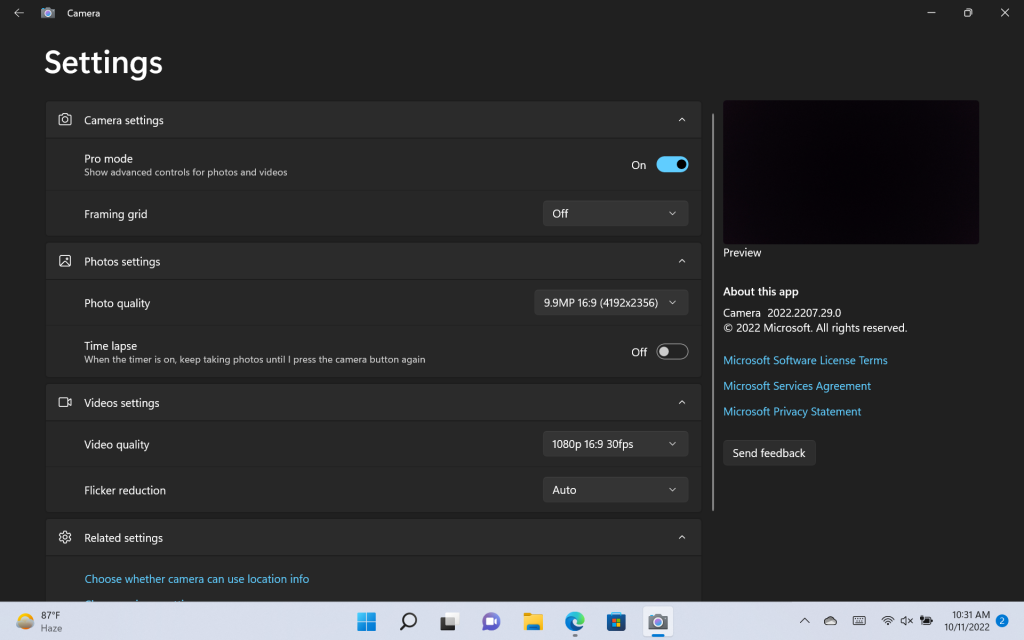Enable the Time lapse toggle

click(672, 351)
